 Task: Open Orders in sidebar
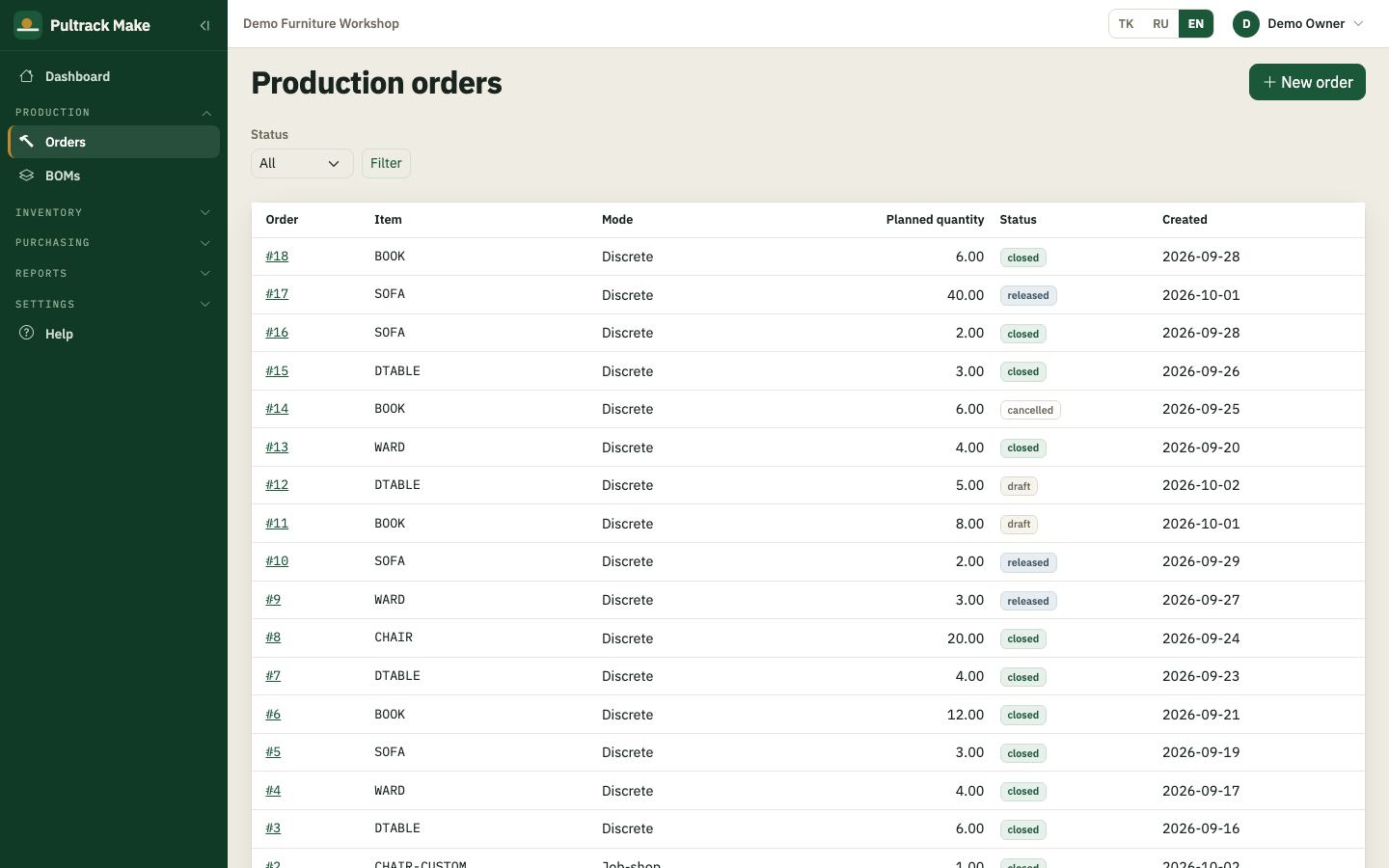click(x=114, y=142)
